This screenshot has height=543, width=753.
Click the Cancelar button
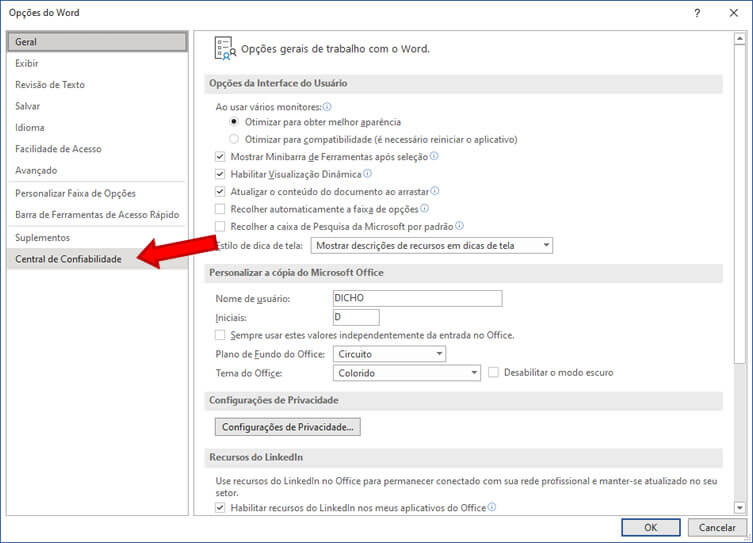[x=717, y=527]
